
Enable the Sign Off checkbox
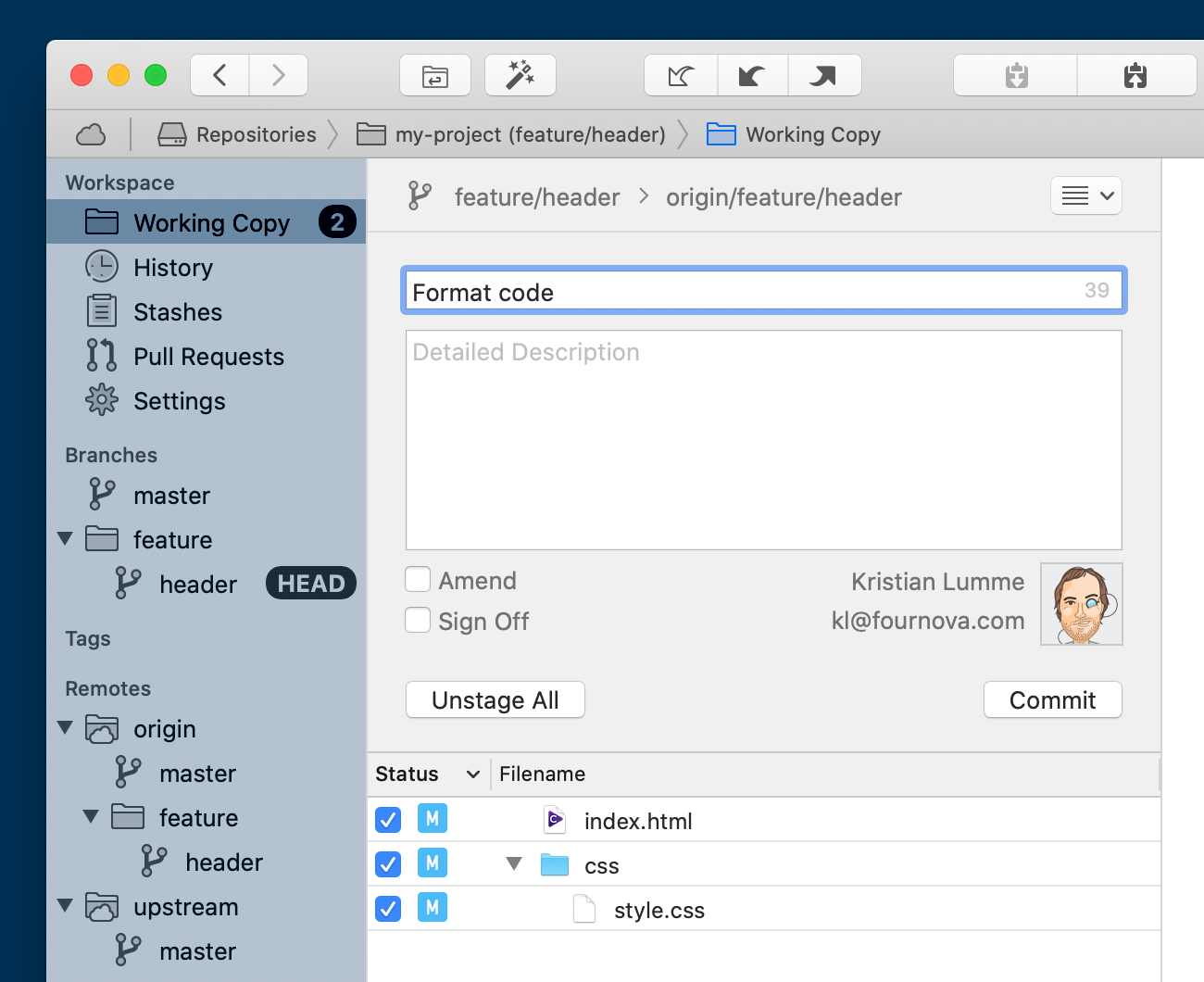[418, 620]
